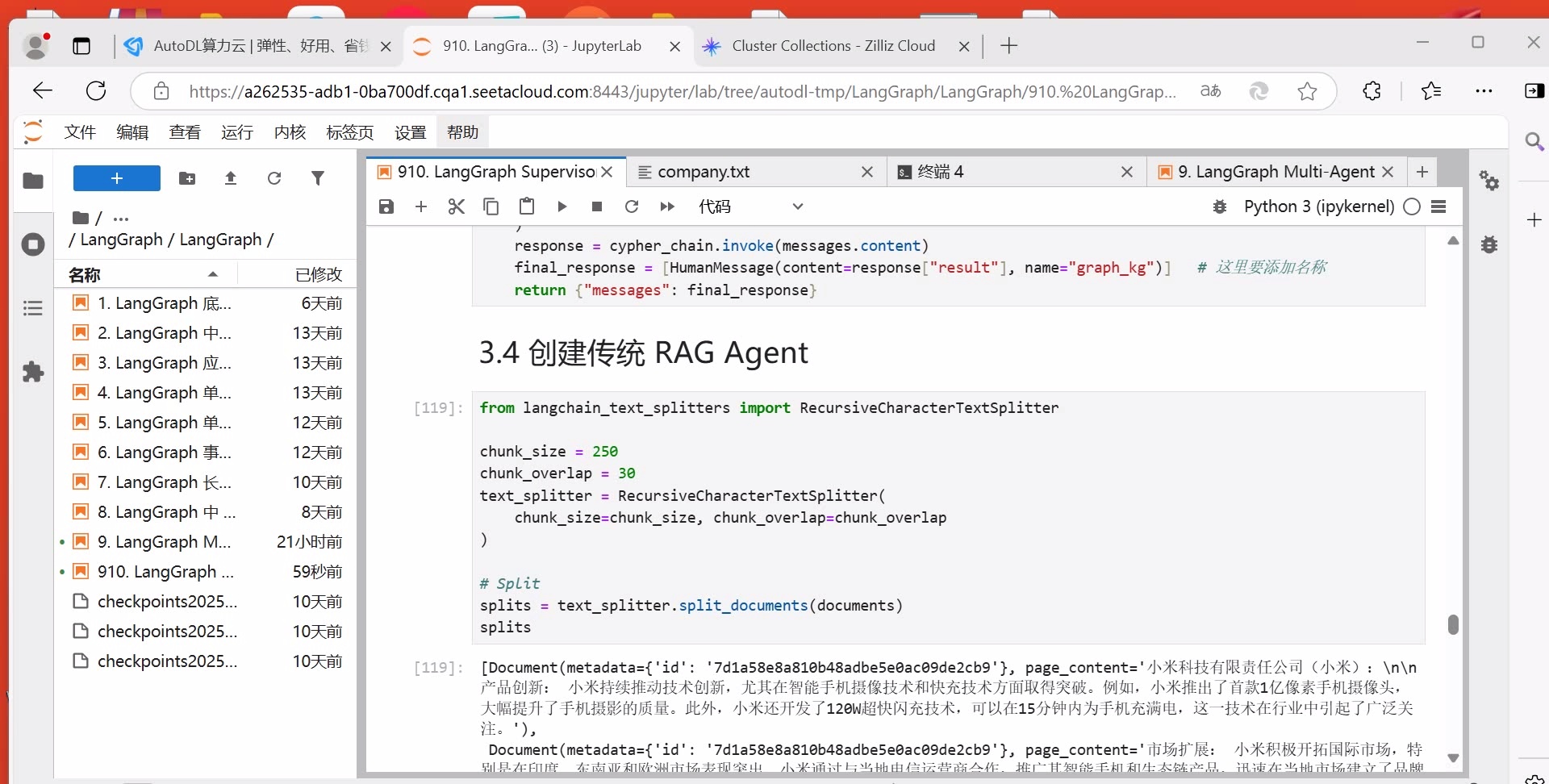1549x784 pixels.
Task: Interrupt the kernel with the stop icon
Action: coord(597,206)
